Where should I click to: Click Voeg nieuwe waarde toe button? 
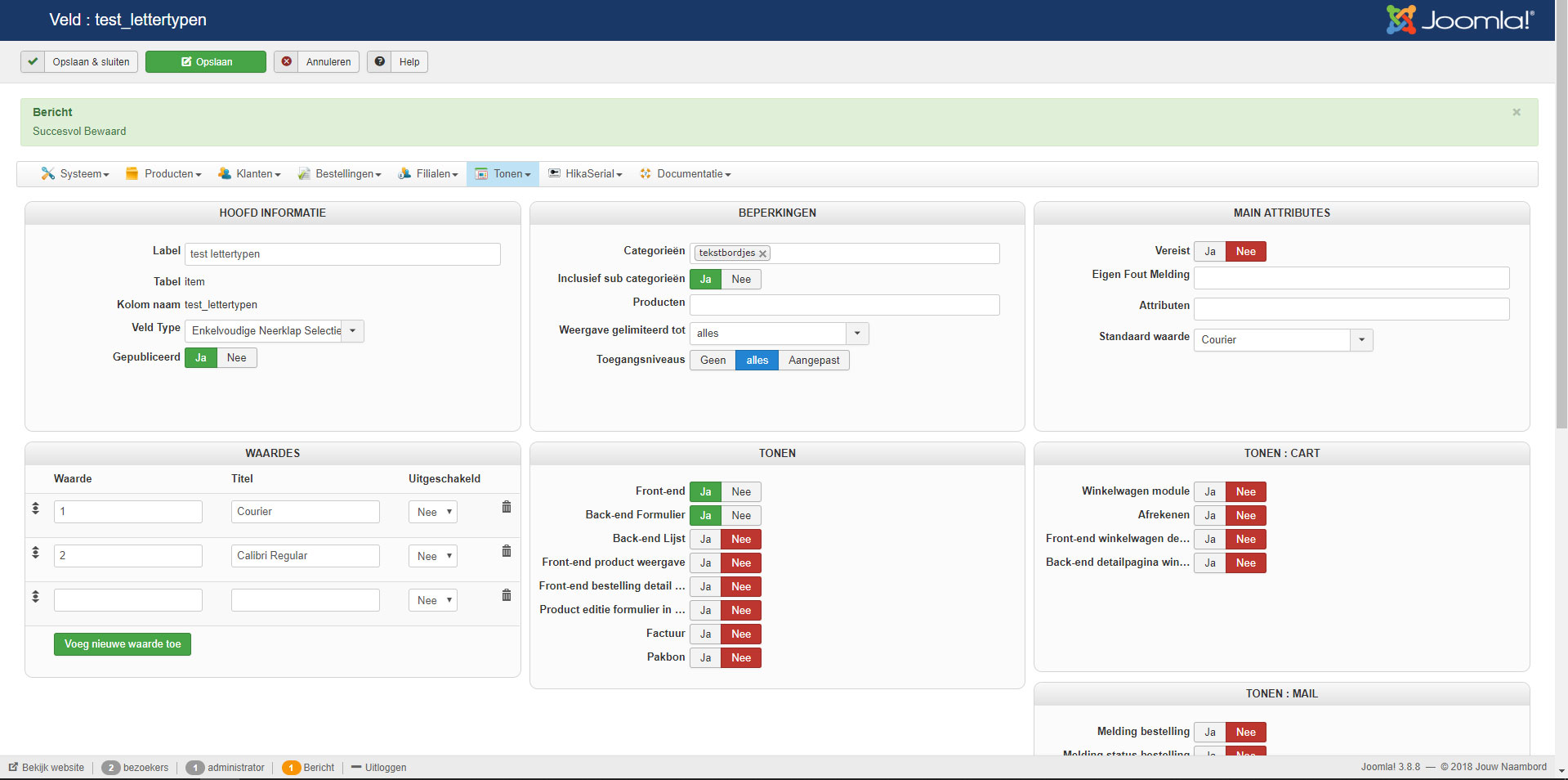tap(123, 644)
